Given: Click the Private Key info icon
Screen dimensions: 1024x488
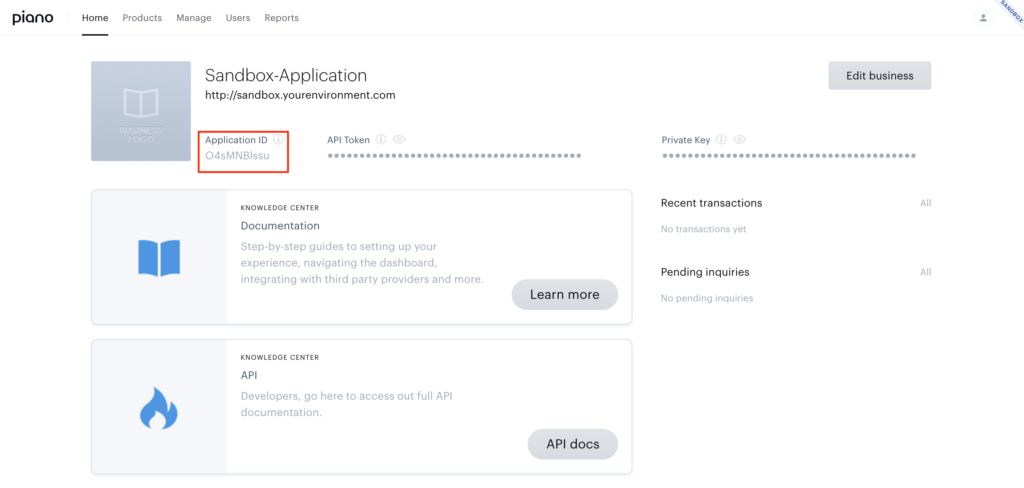Looking at the screenshot, I should tap(722, 139).
